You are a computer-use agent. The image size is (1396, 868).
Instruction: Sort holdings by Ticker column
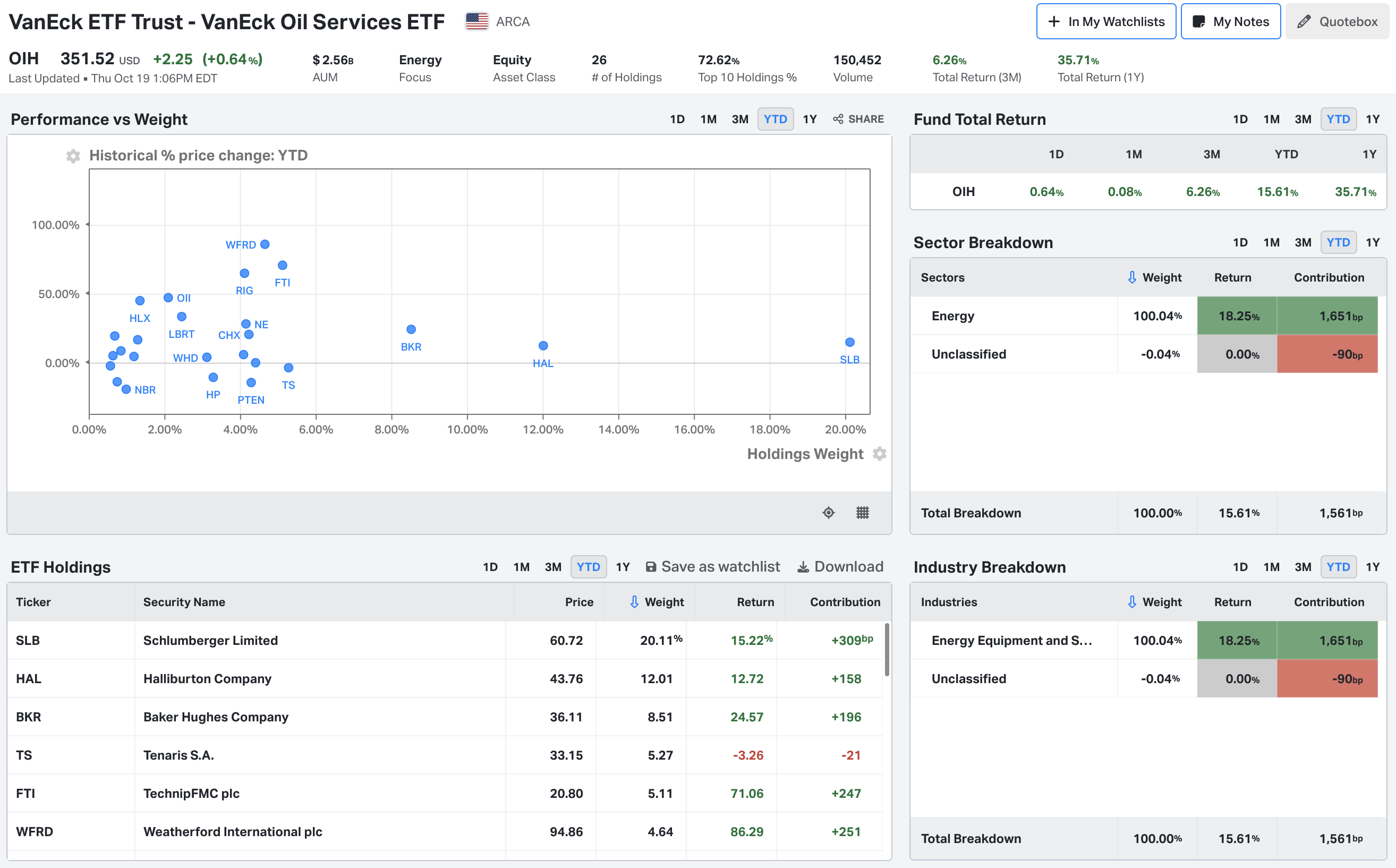point(33,602)
